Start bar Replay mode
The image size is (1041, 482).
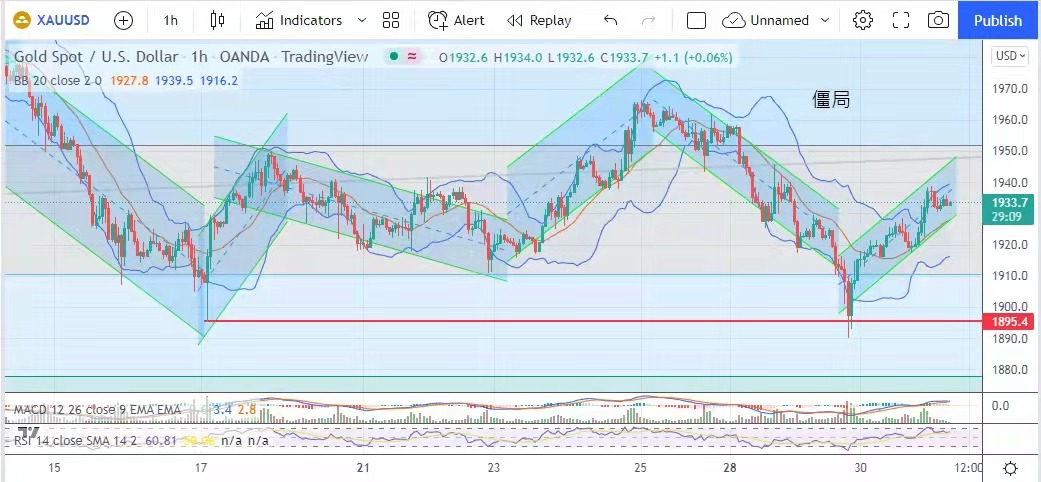539,20
